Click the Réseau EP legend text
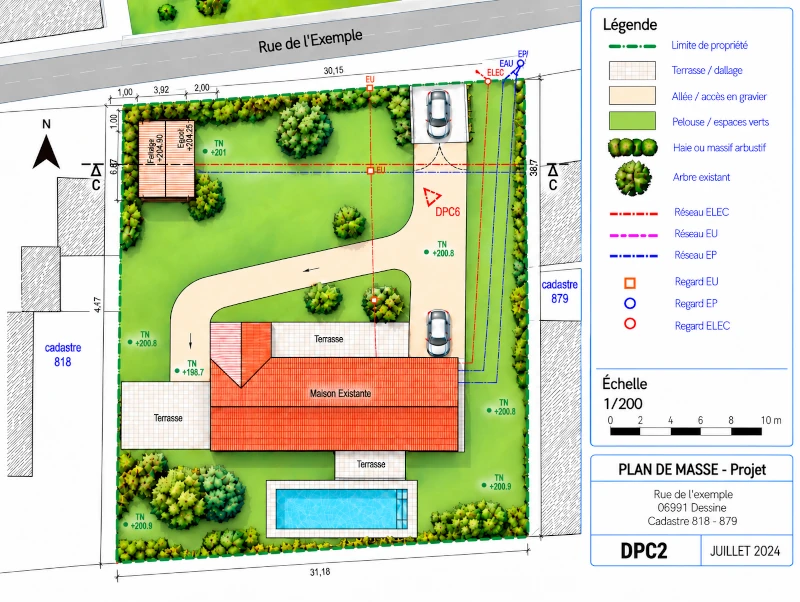Image resolution: width=800 pixels, height=602 pixels. point(695,255)
